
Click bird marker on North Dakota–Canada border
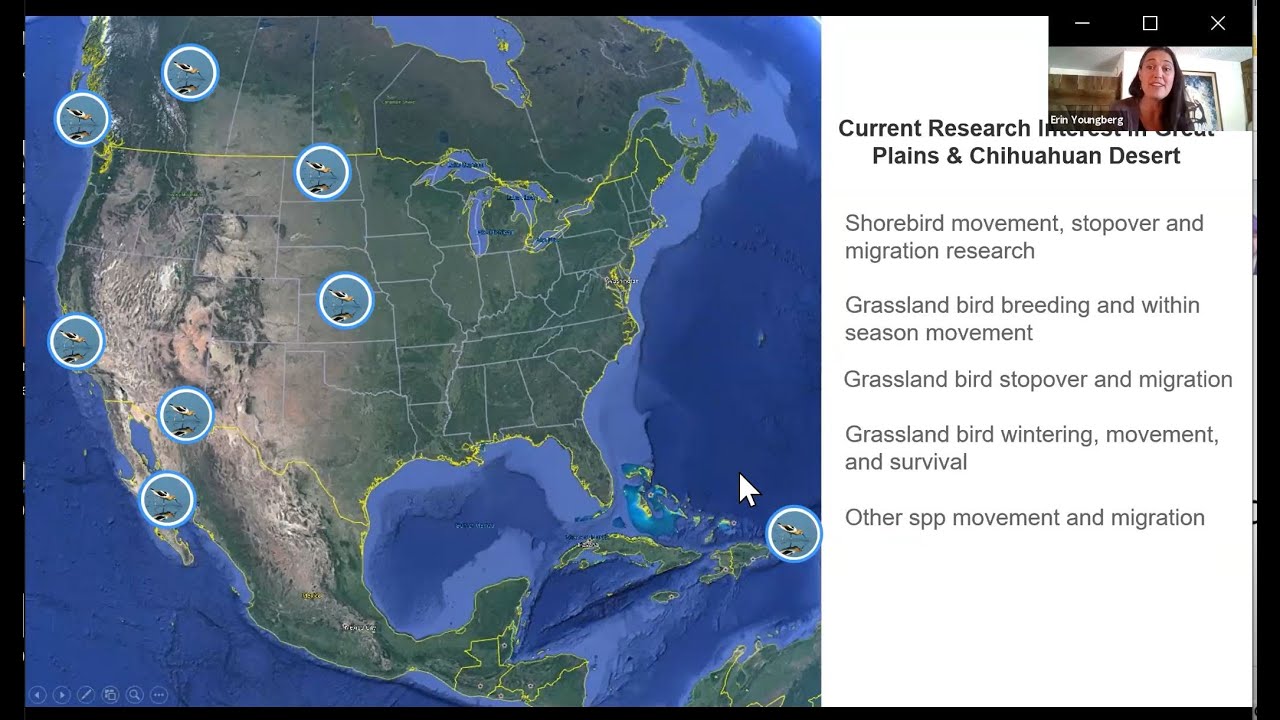tap(322, 172)
